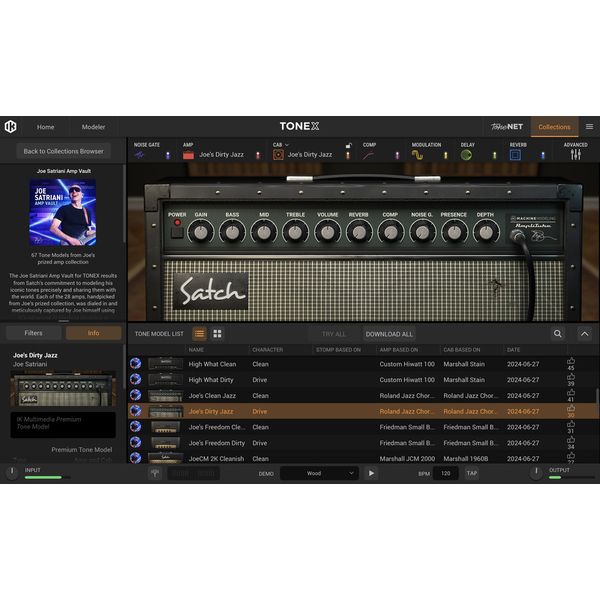The height and width of the screenshot is (600, 600).
Task: Click the Try All button
Action: pos(334,334)
